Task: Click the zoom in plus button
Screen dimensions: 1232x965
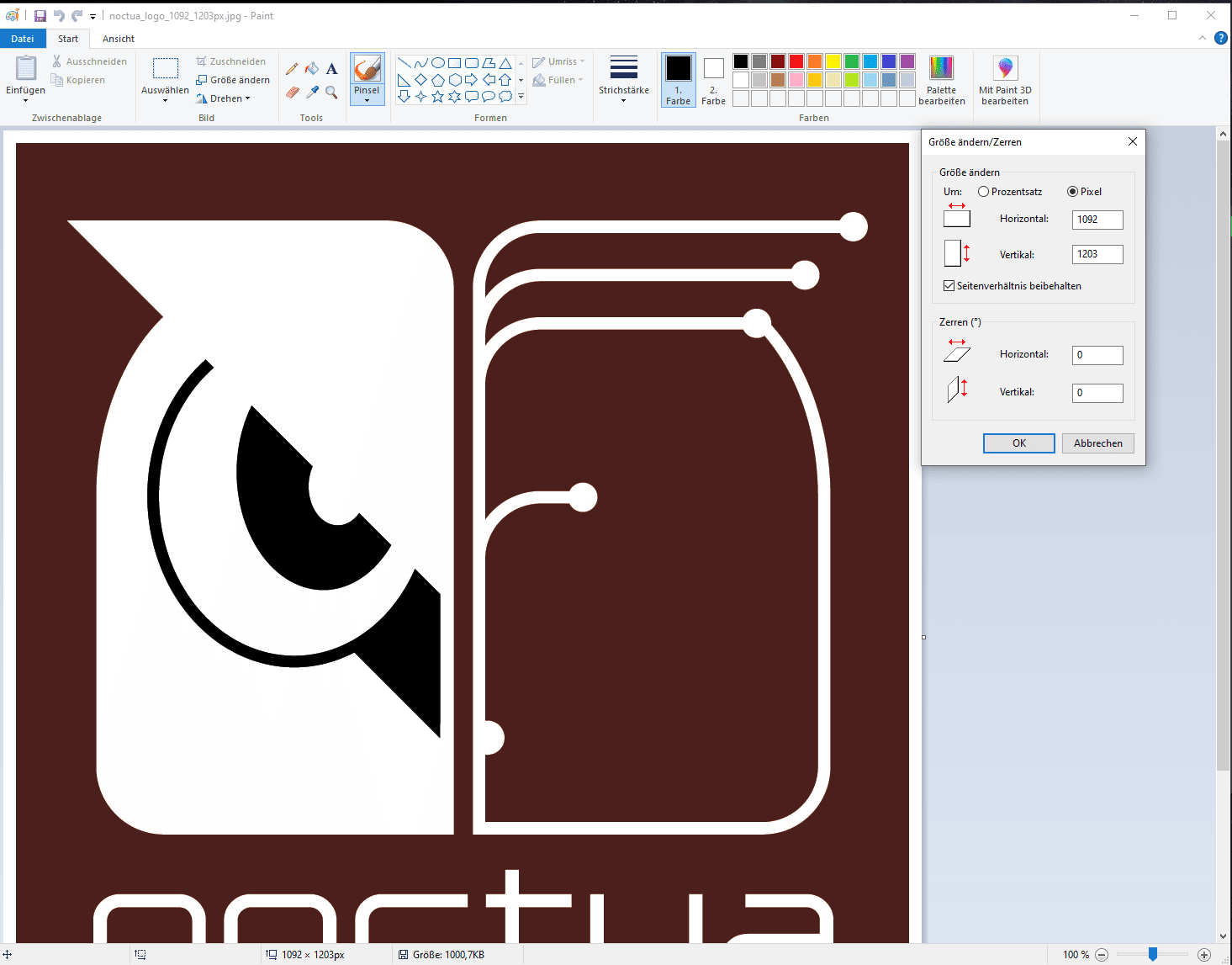Action: pyautogui.click(x=1204, y=954)
